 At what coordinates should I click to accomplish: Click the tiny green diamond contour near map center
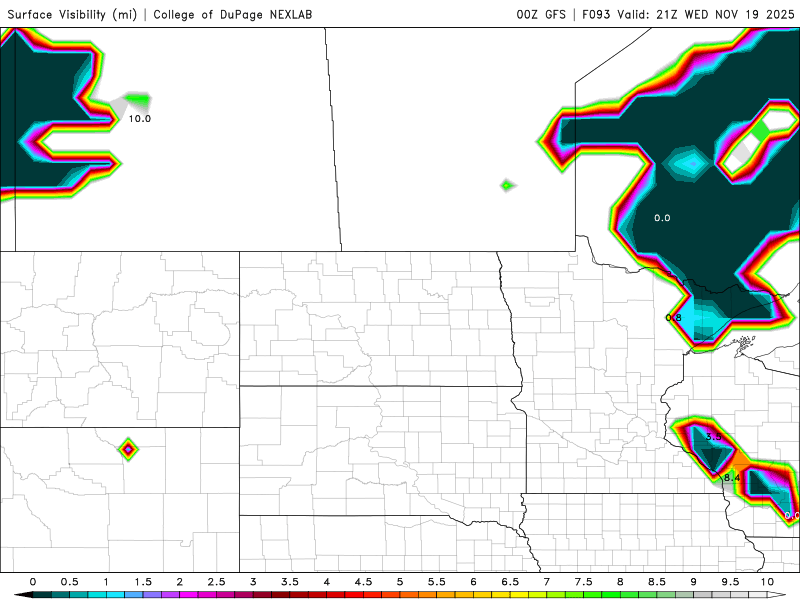[506, 185]
